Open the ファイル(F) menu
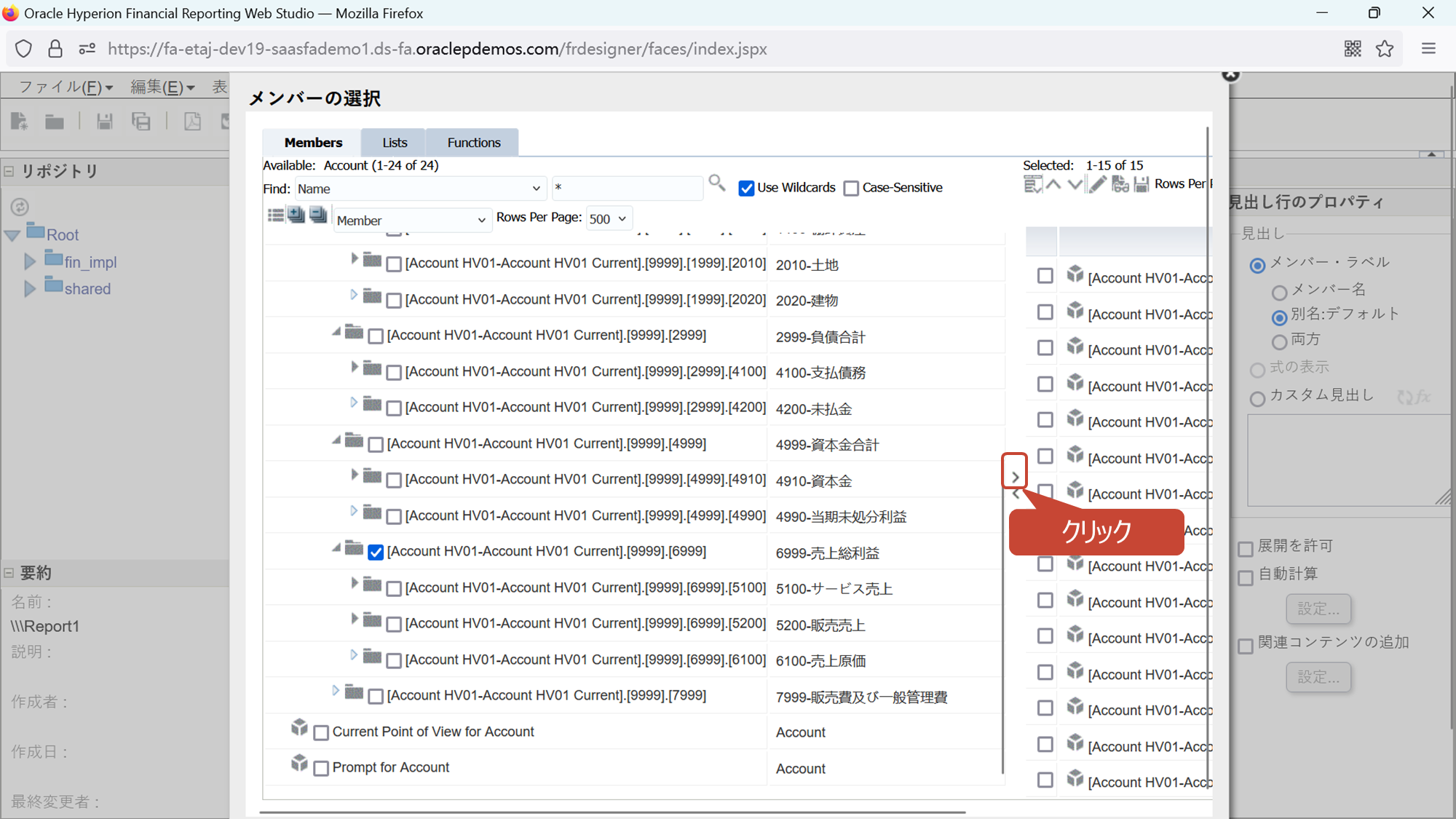This screenshot has width=1456, height=819. [x=66, y=87]
